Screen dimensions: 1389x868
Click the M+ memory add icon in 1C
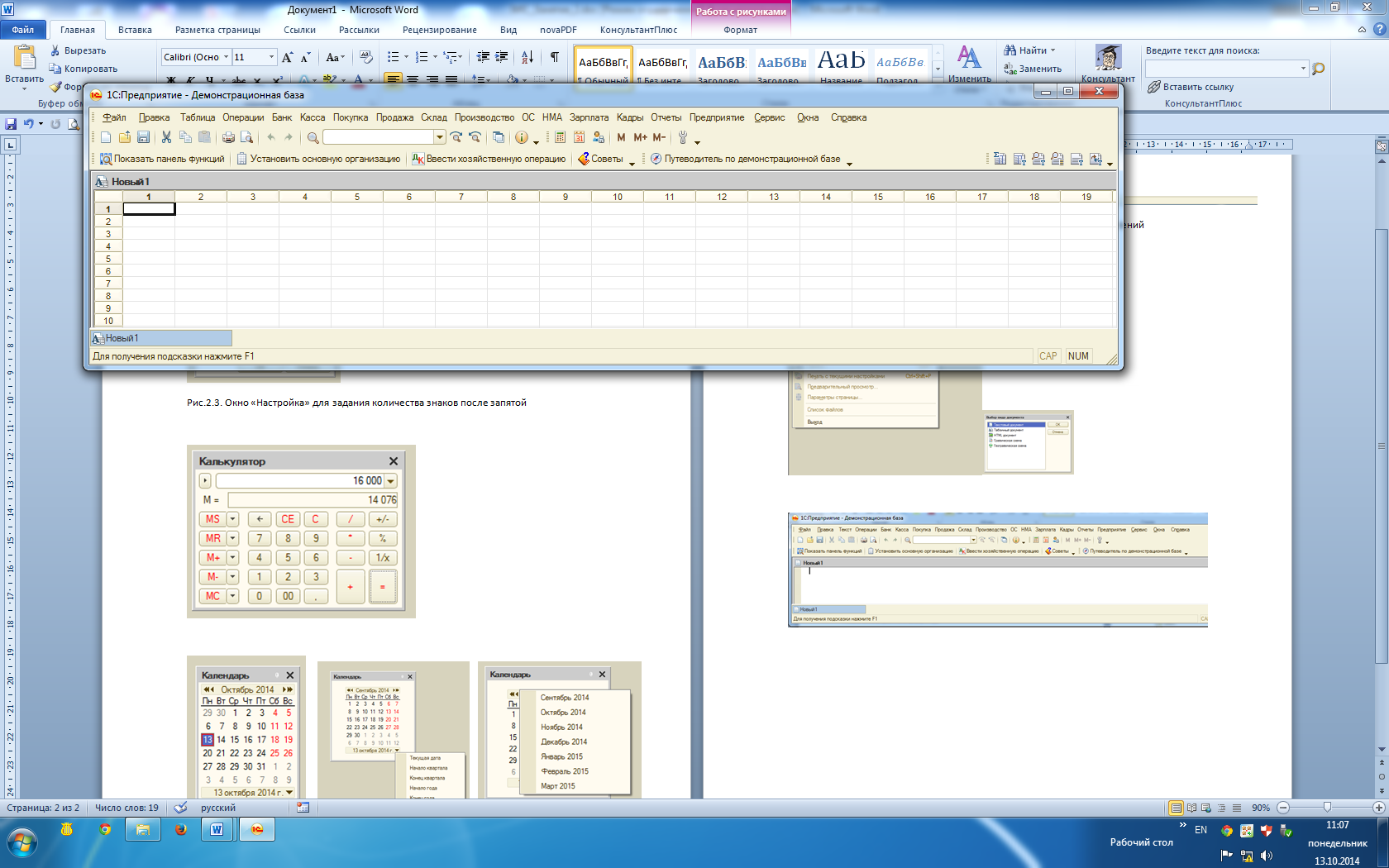coord(641,137)
